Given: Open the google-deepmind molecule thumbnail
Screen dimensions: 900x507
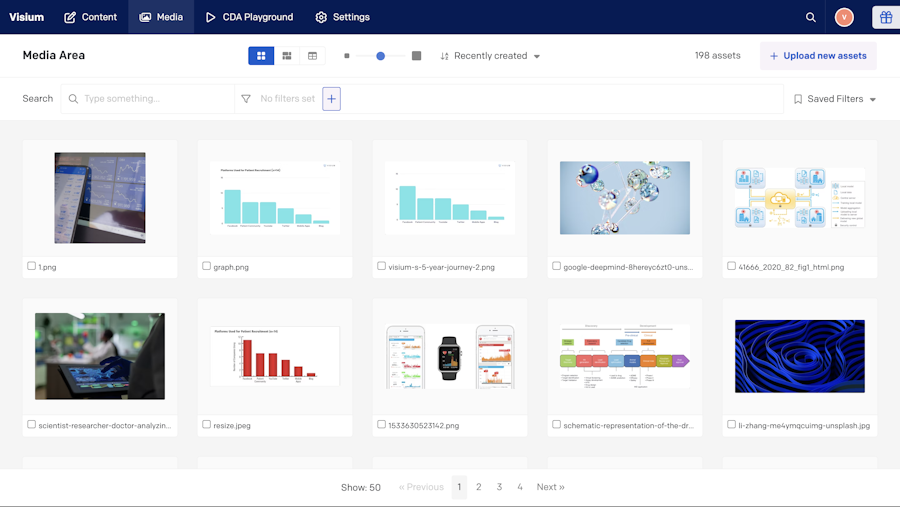Looking at the screenshot, I should (625, 198).
